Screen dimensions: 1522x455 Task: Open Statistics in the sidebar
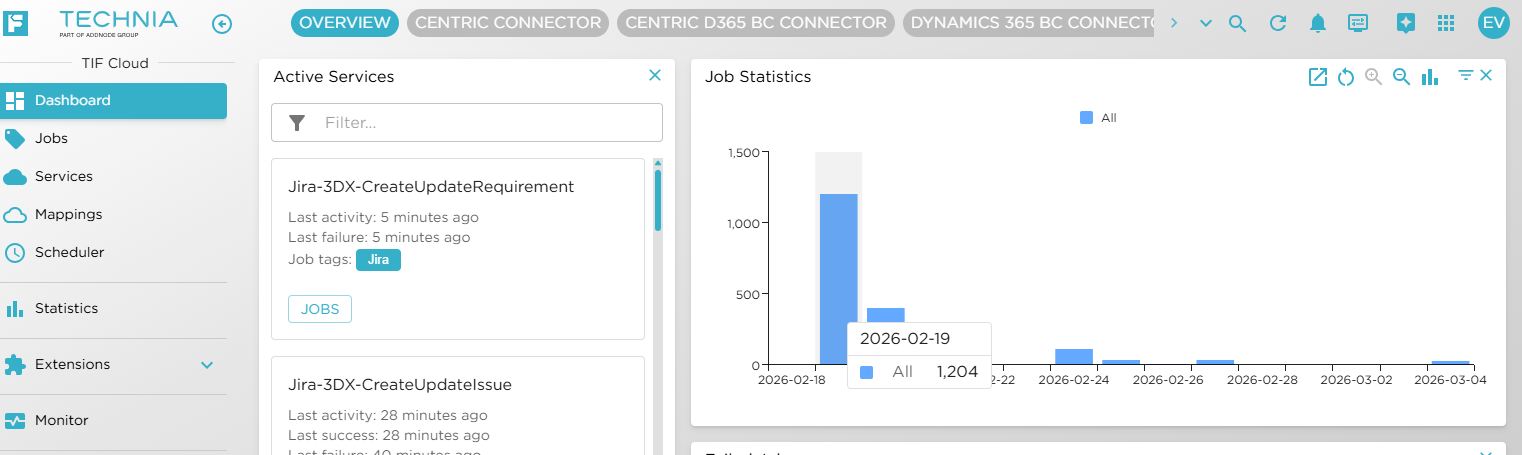coord(66,309)
